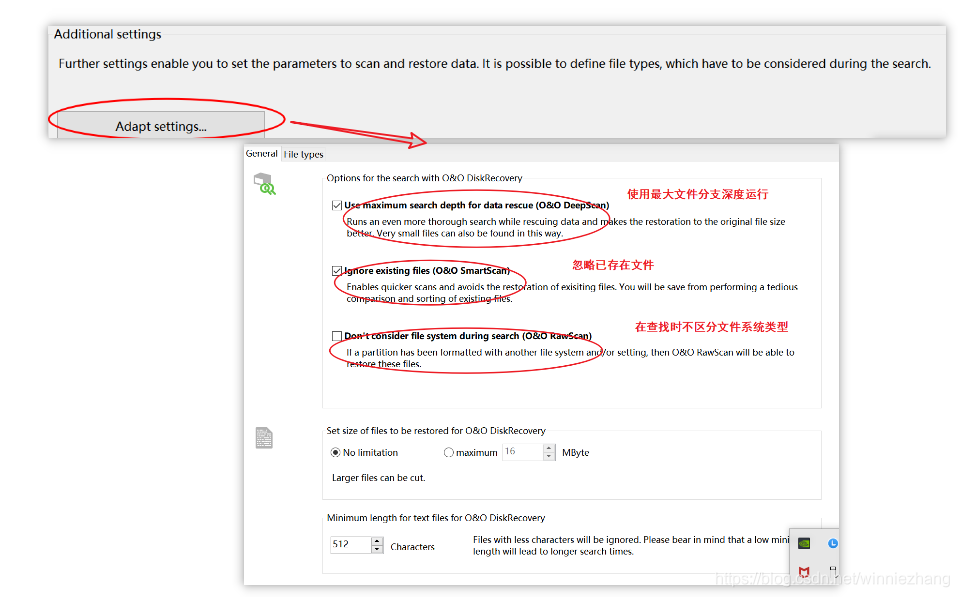
Task: Click the file size document icon
Action: pyautogui.click(x=264, y=437)
